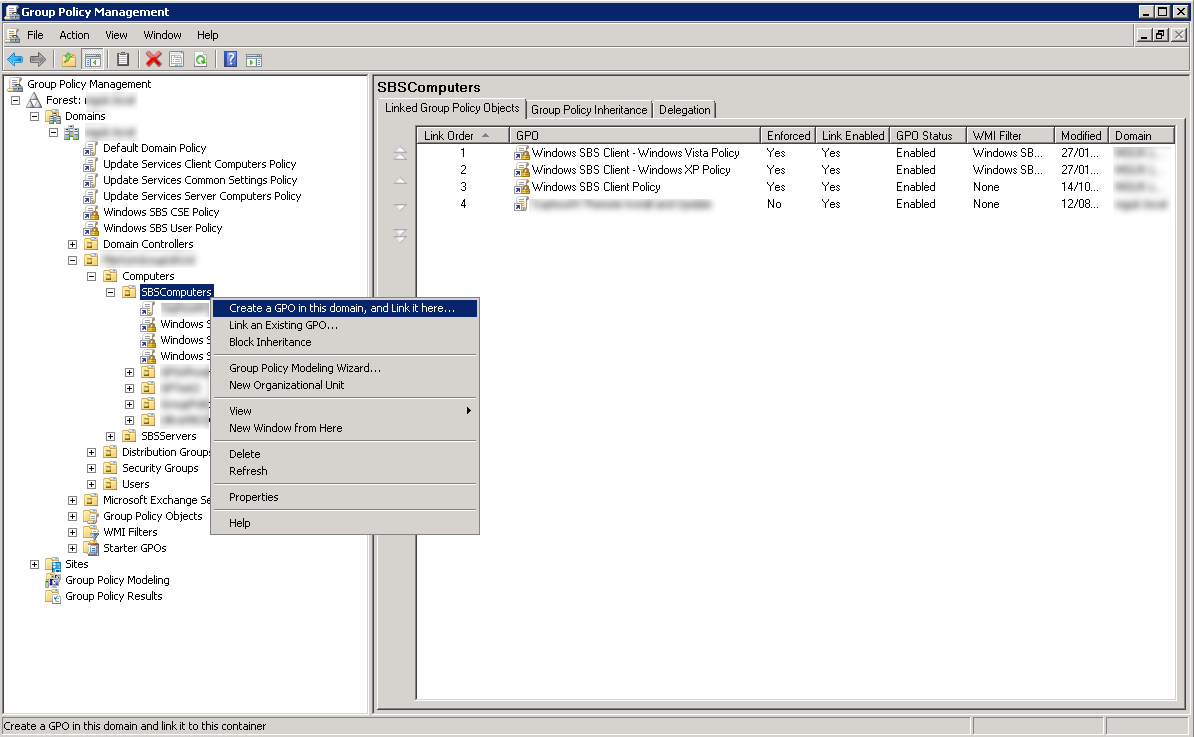Expand the WMI Filters node
The width and height of the screenshot is (1194, 737).
pos(72,532)
